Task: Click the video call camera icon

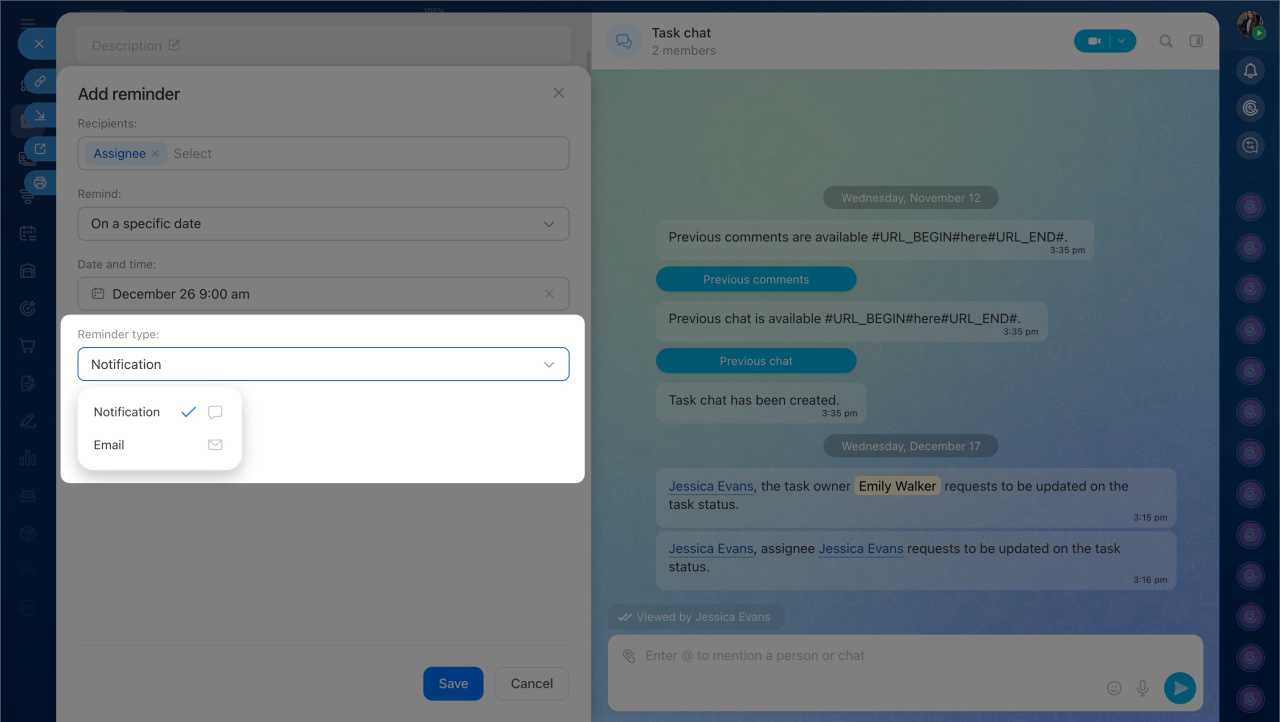Action: tap(1094, 41)
